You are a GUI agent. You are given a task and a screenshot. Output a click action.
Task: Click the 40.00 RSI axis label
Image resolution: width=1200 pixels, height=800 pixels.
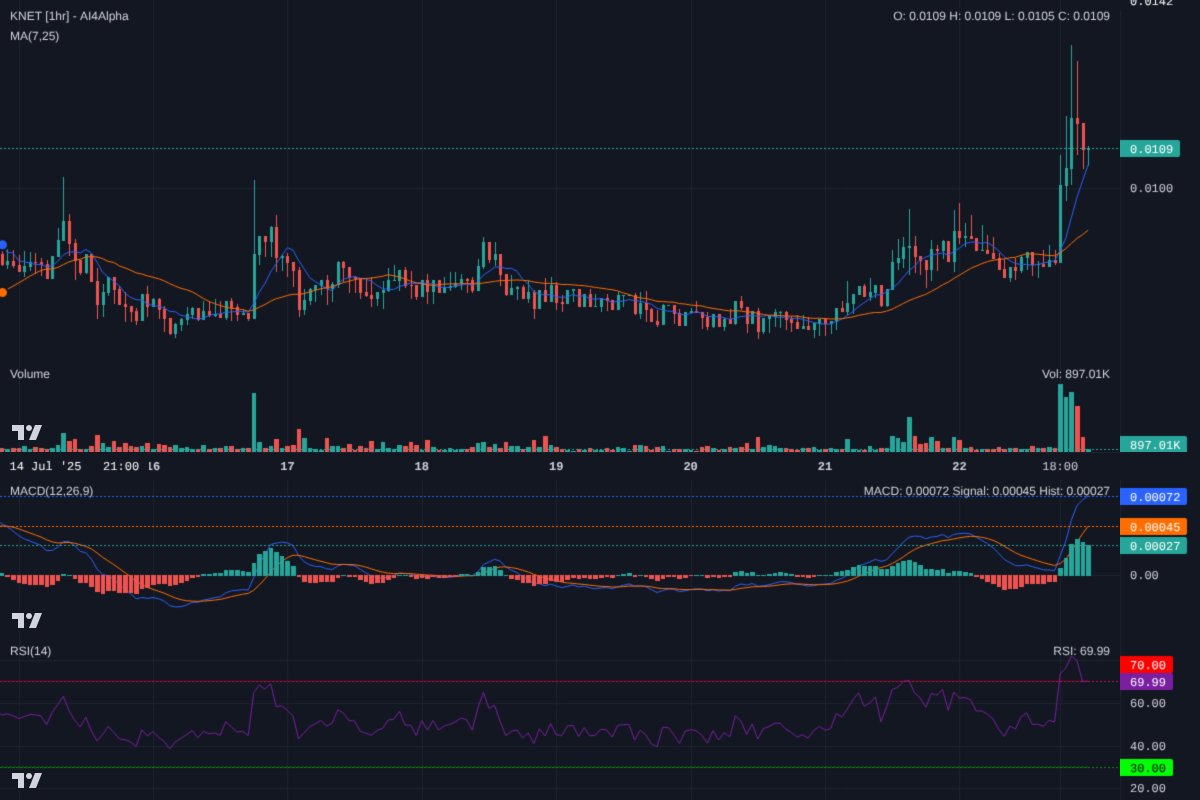(x=1148, y=746)
